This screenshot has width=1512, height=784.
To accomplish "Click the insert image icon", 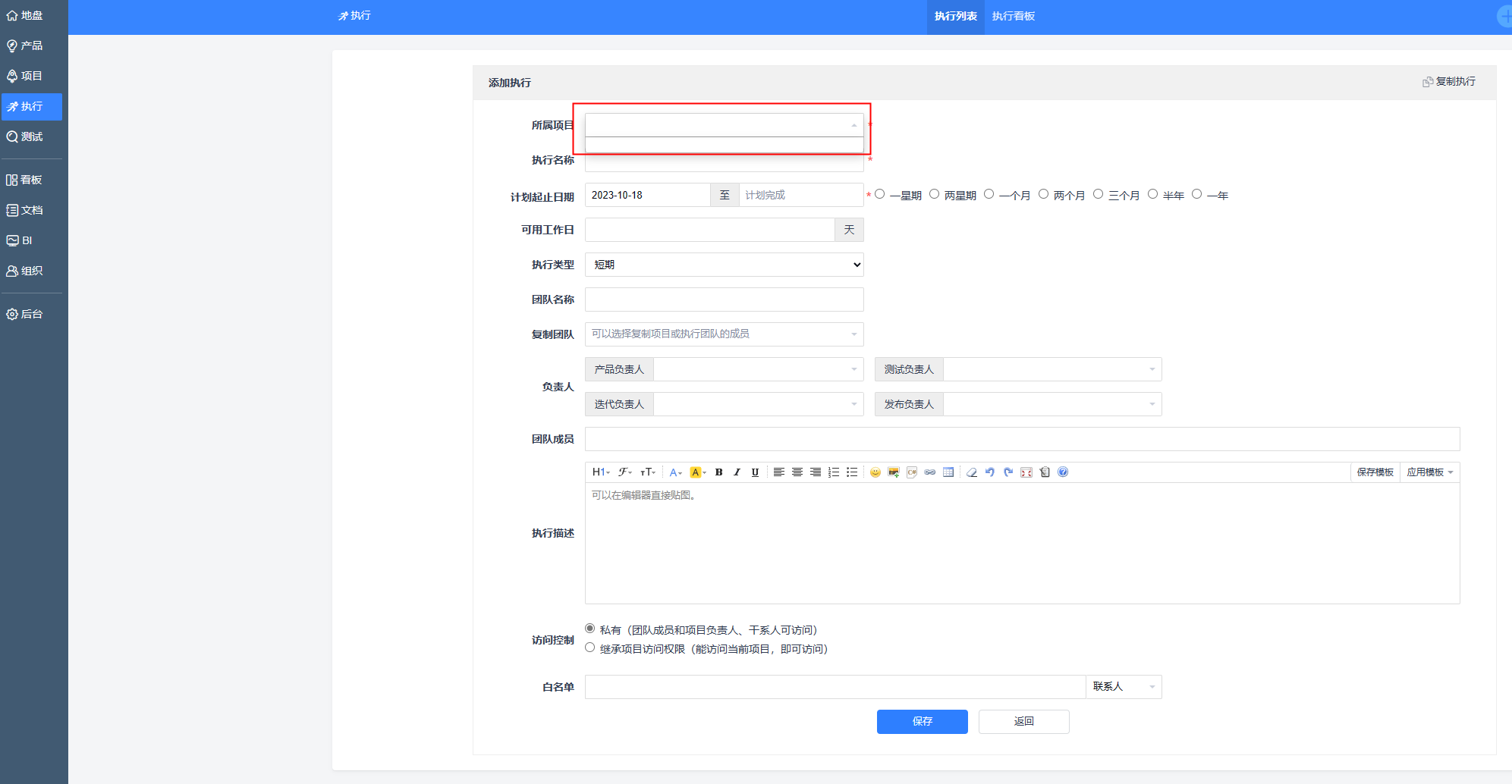I will [894, 472].
